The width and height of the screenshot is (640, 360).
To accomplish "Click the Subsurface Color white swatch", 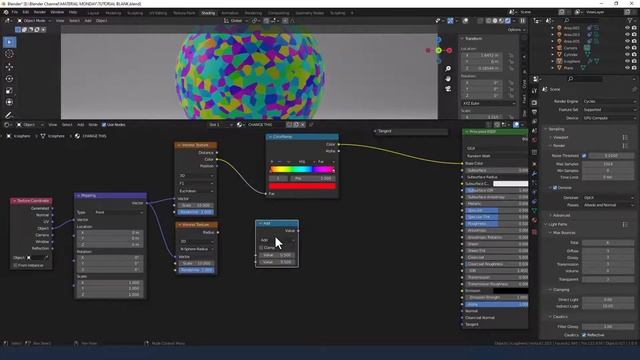I will point(510,184).
